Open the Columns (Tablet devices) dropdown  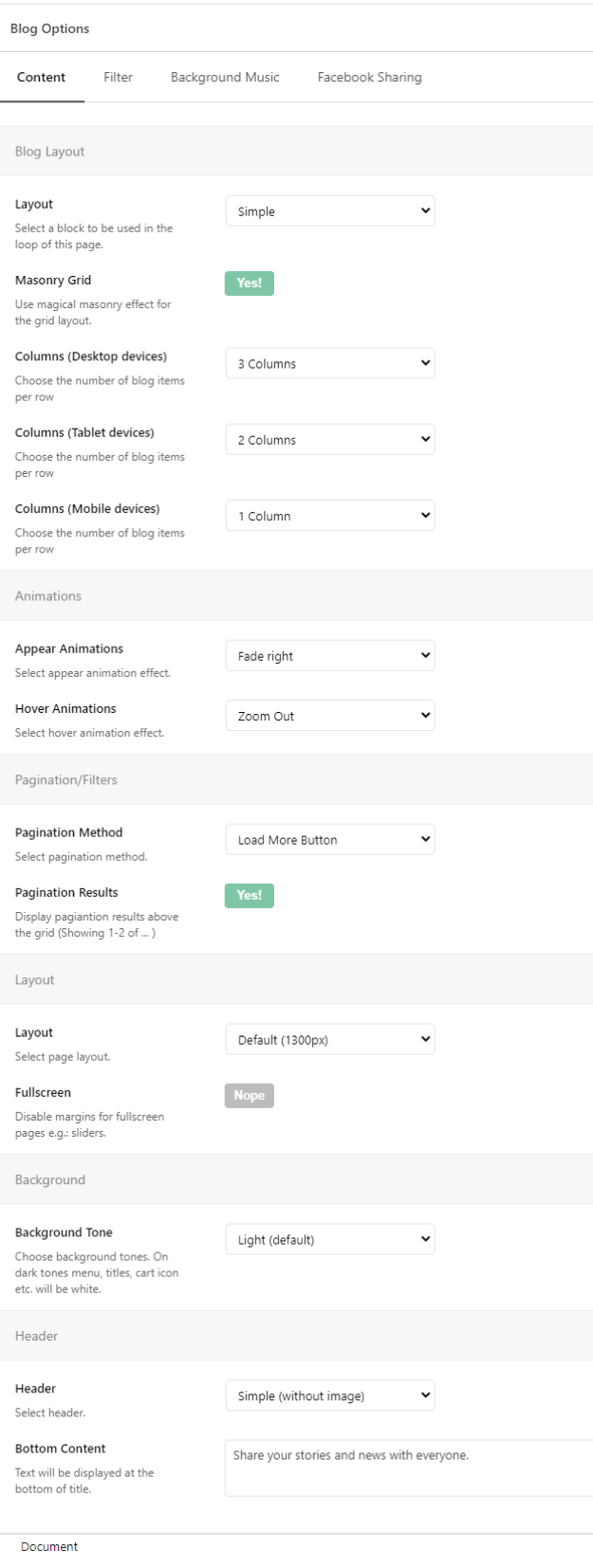coord(330,440)
